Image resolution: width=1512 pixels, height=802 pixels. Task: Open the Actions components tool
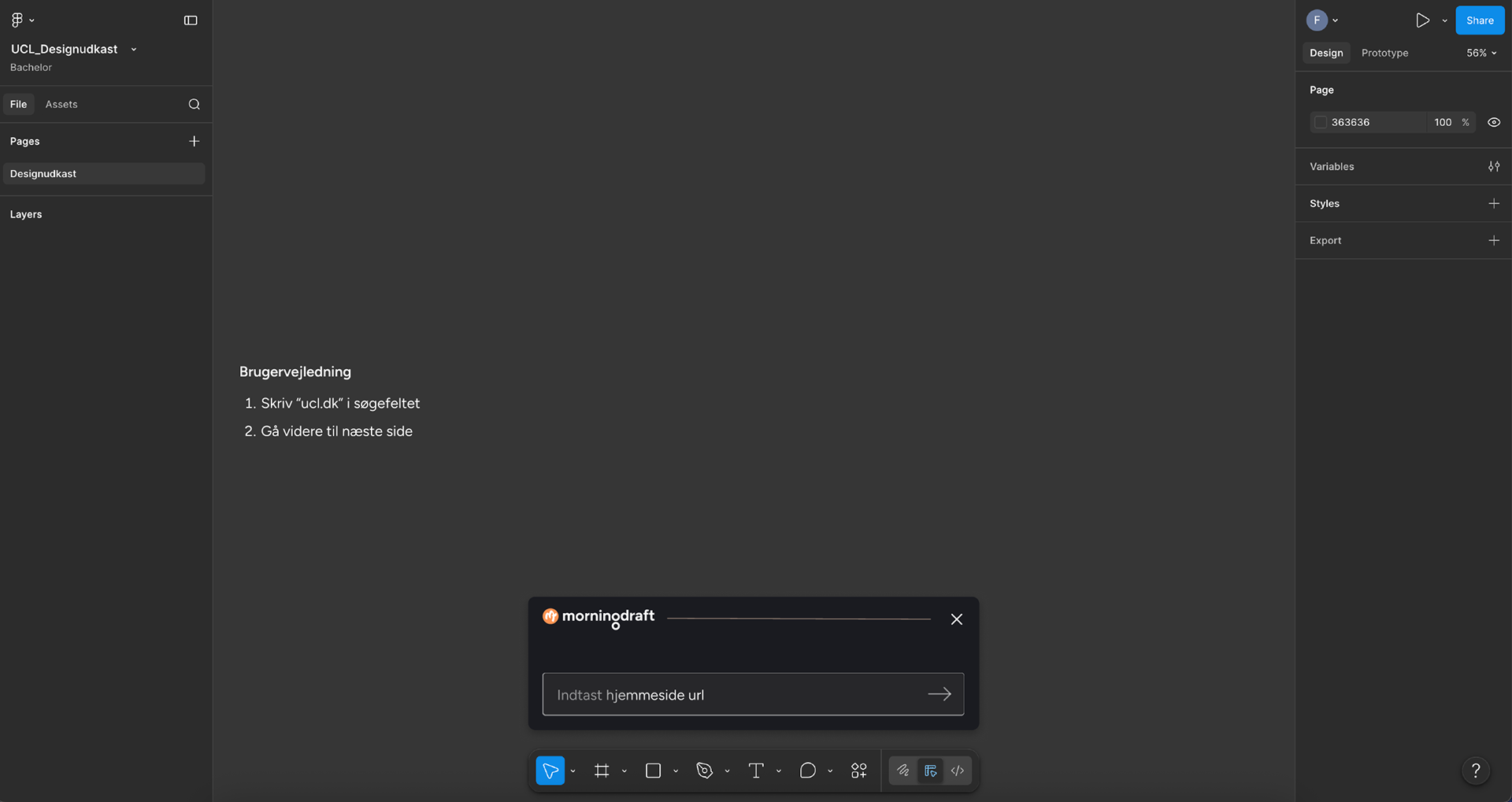859,771
